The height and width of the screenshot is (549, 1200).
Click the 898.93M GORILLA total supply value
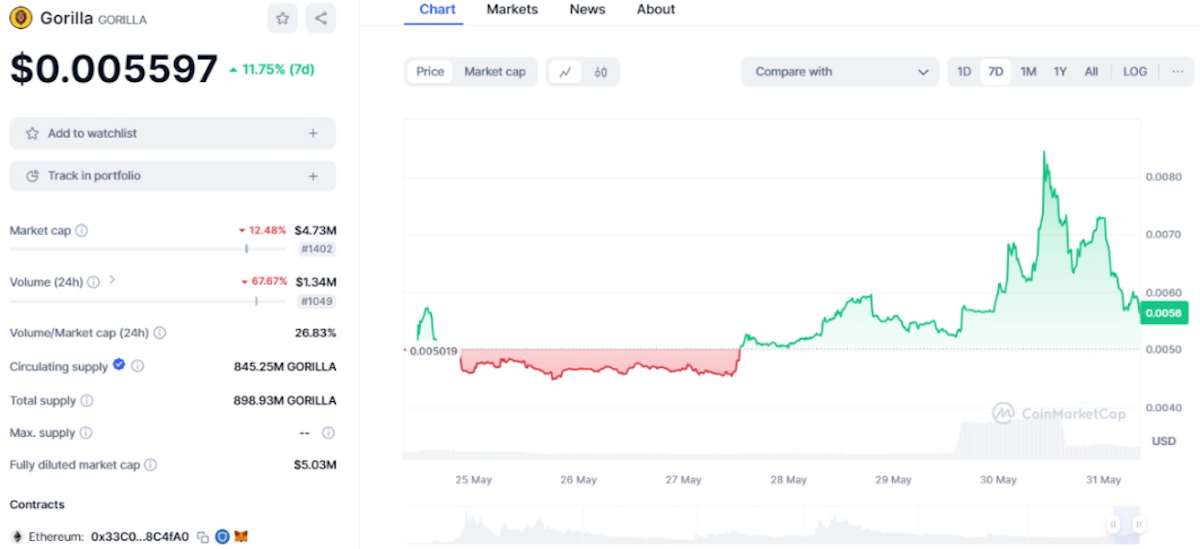click(285, 400)
